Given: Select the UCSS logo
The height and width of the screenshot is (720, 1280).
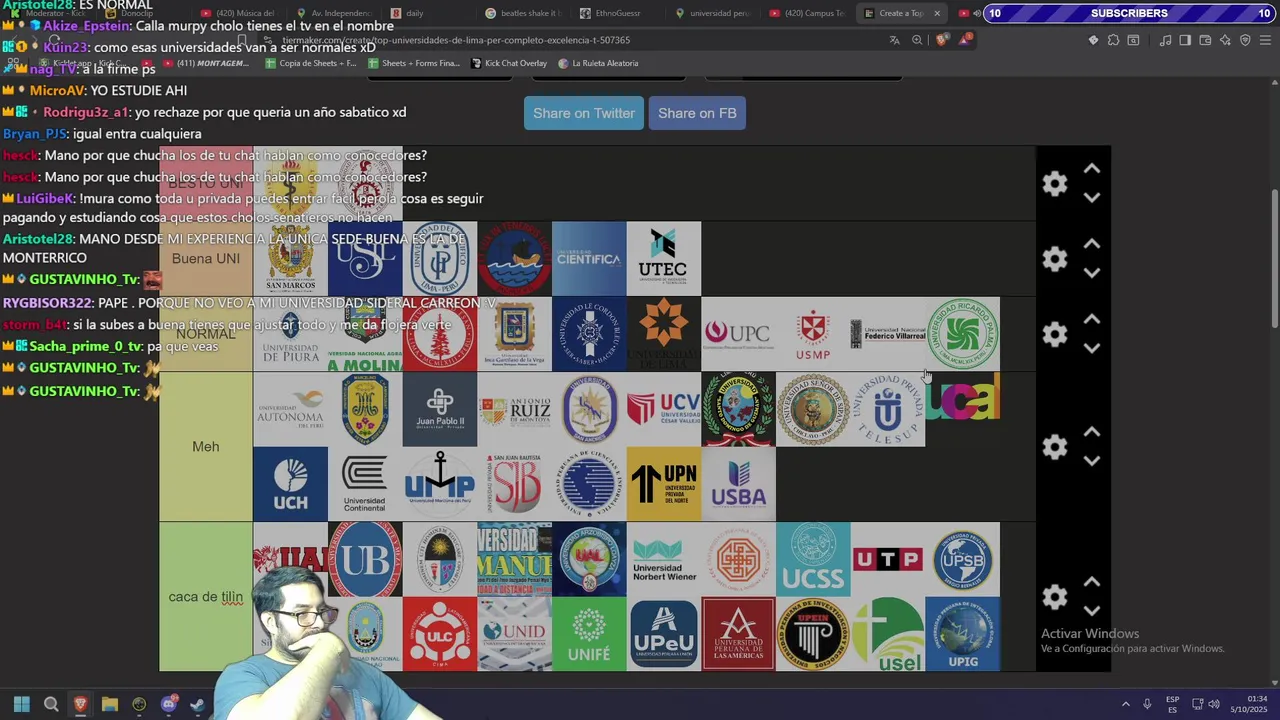Looking at the screenshot, I should [813, 559].
